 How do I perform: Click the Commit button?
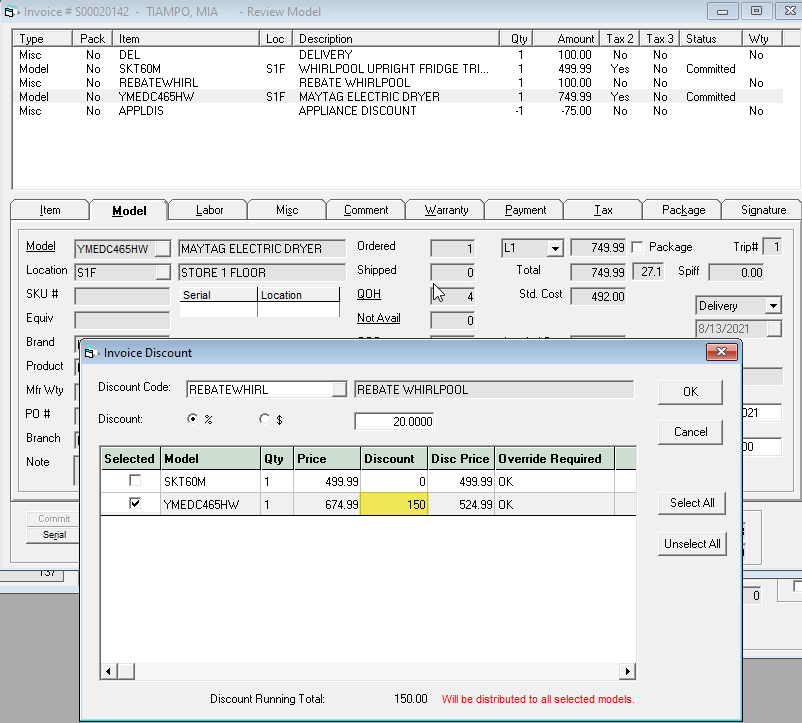[x=54, y=518]
